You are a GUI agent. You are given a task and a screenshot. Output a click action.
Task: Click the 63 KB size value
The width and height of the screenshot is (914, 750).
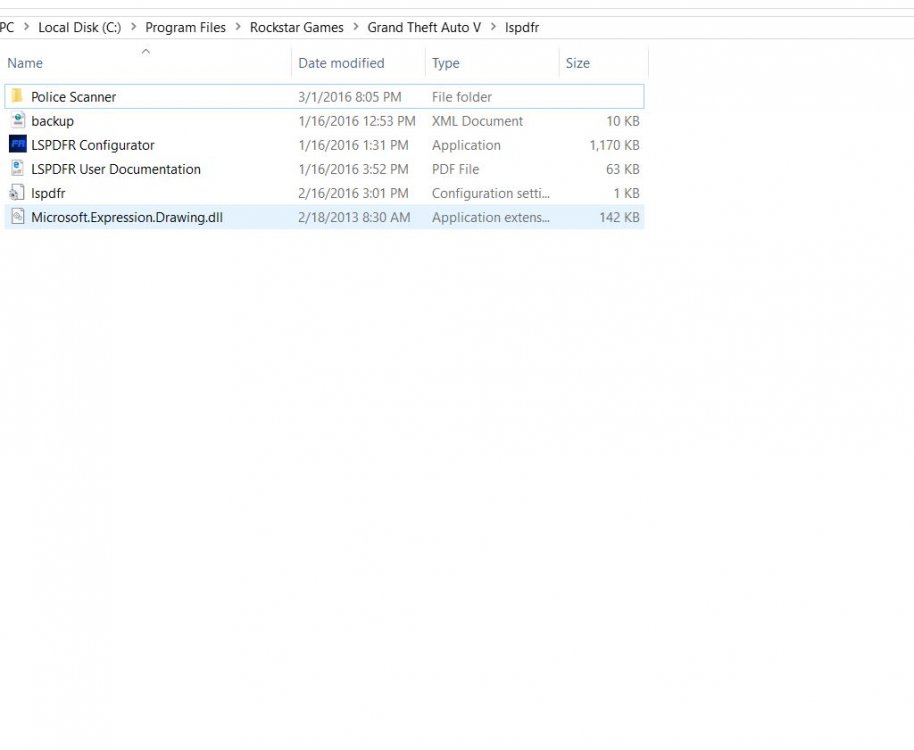pos(623,169)
